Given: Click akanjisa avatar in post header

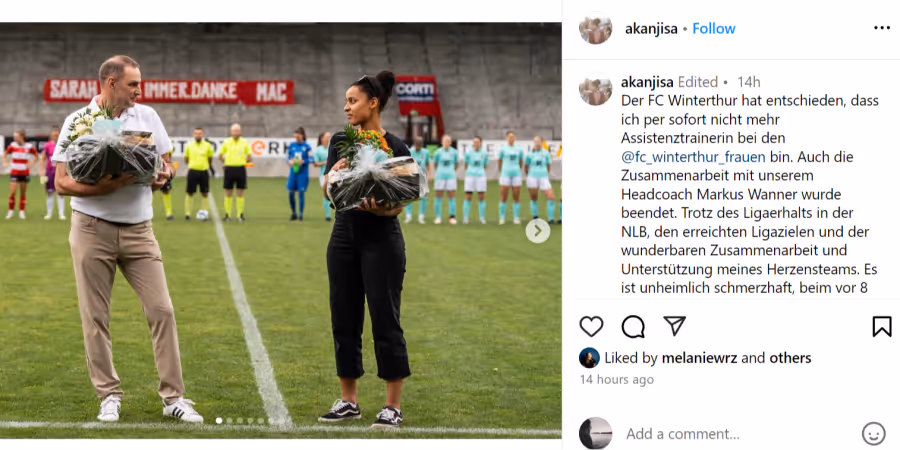Looking at the screenshot, I should [x=595, y=28].
